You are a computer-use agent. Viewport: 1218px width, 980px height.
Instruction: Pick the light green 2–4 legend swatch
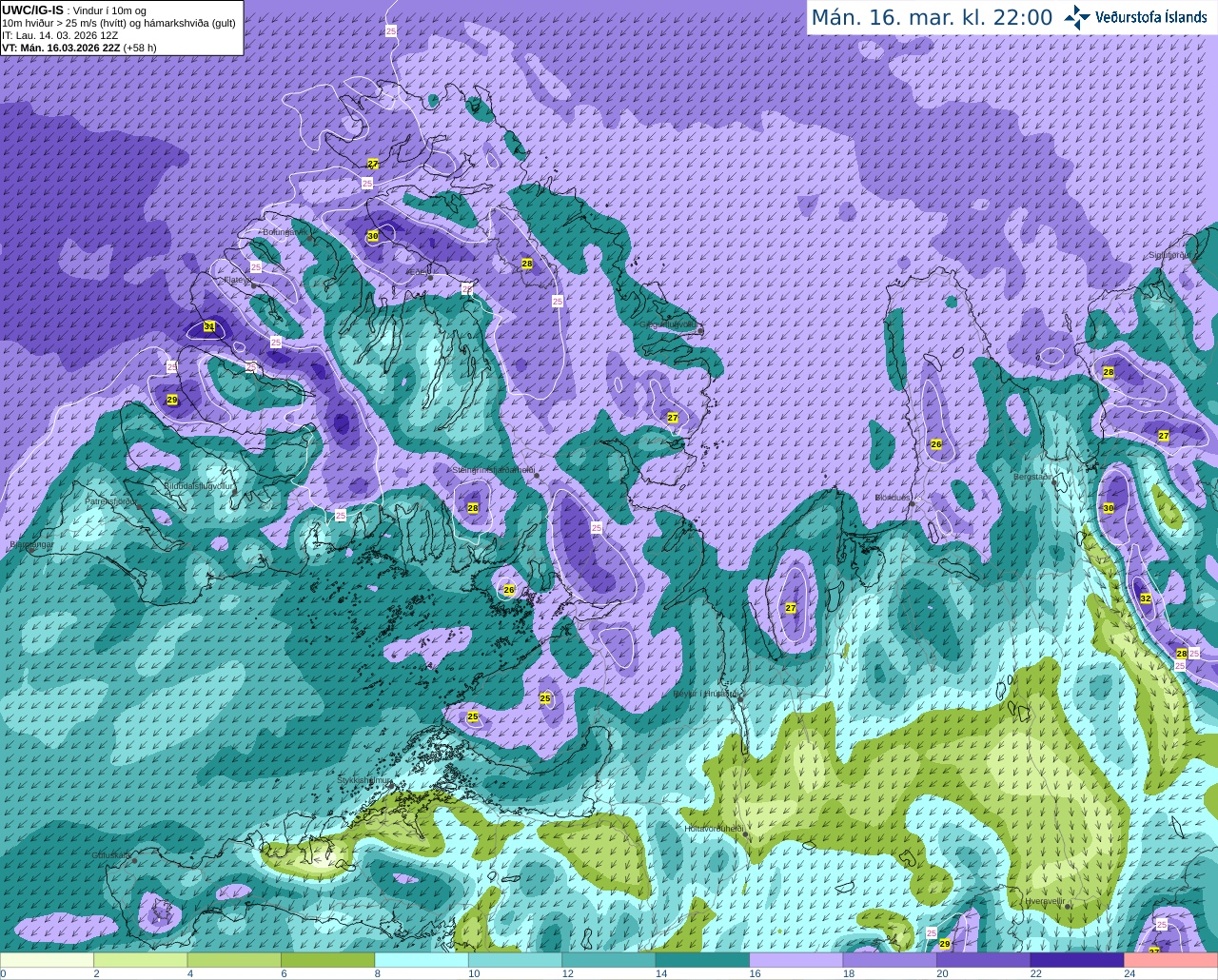tap(141, 960)
